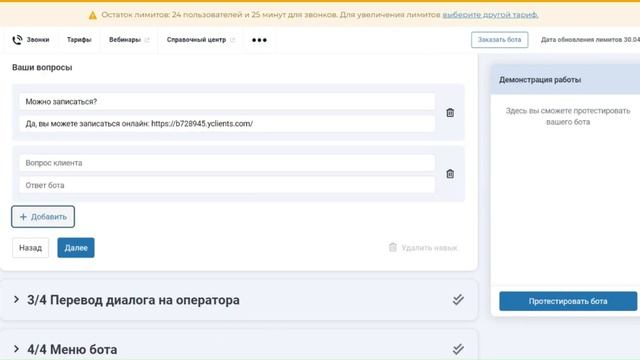Delete the Можно записаться question block
Image resolution: width=640 pixels, height=360 pixels.
[450, 113]
